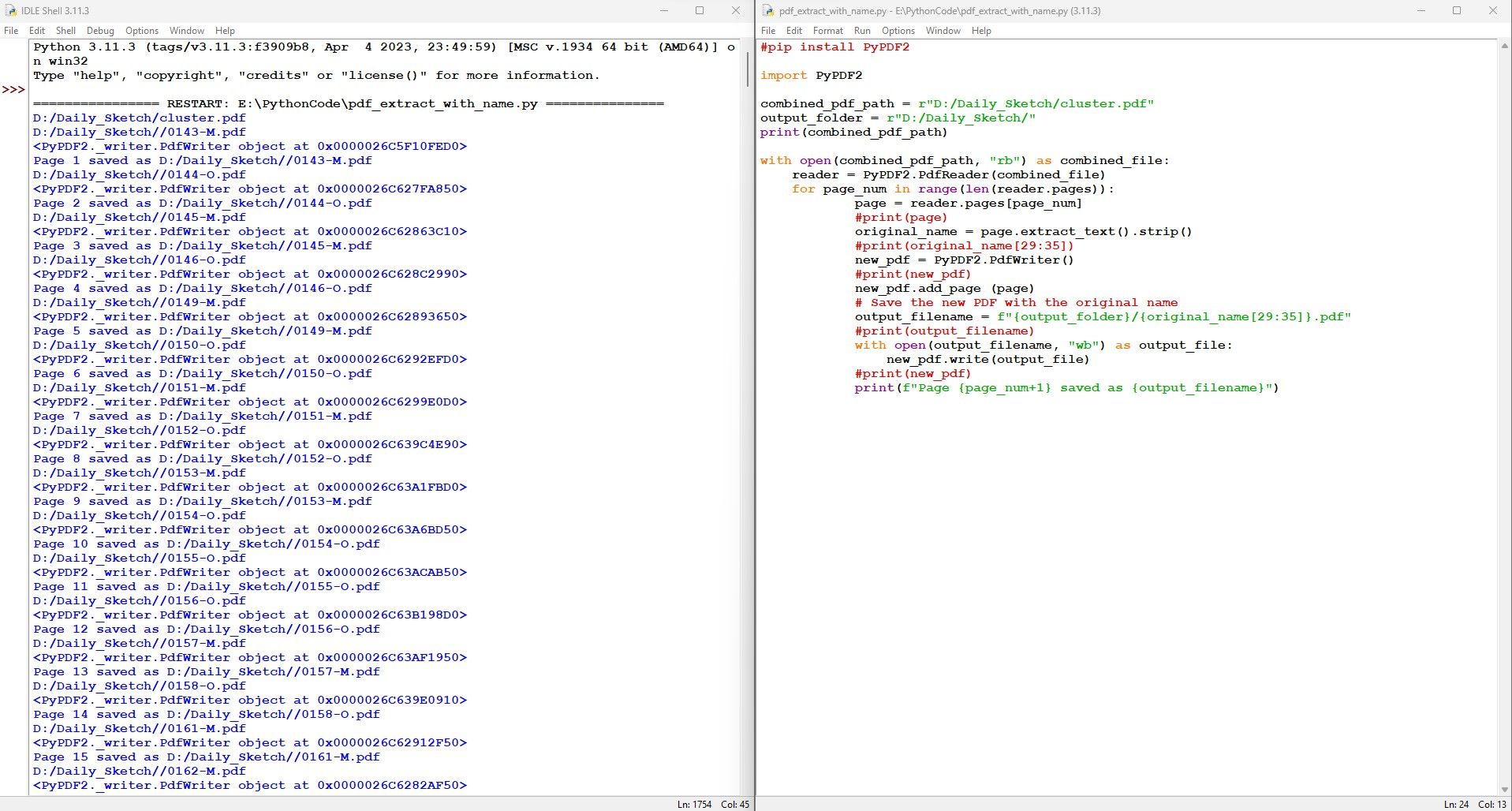Open the Debug menu in IDLE Shell

coord(100,31)
